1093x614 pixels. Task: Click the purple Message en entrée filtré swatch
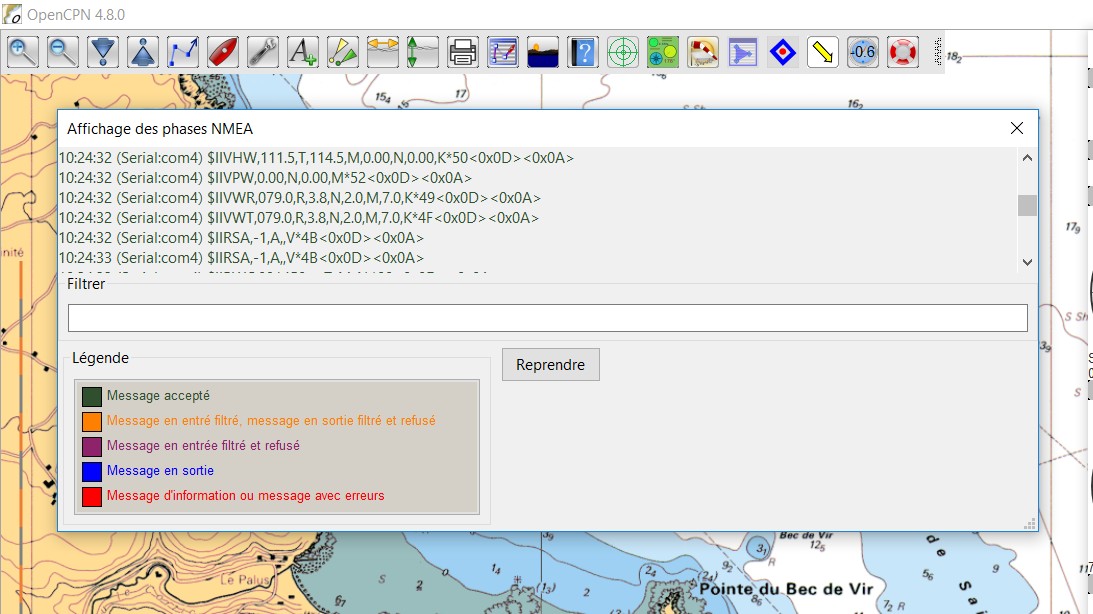(92, 446)
